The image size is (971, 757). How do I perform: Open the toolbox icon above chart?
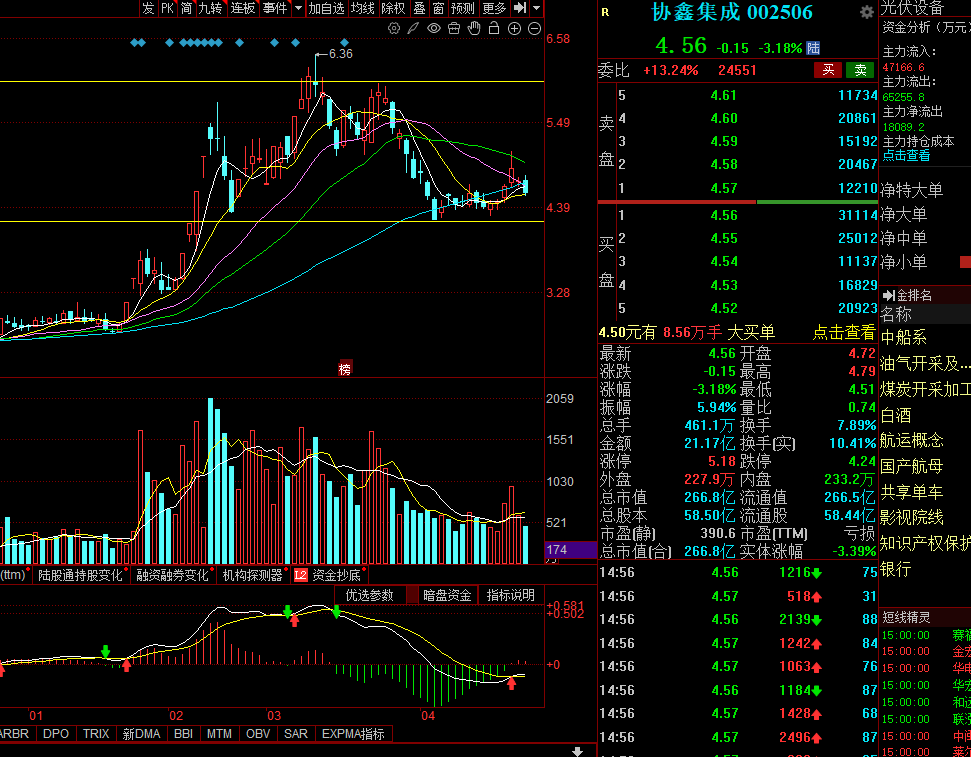pos(454,28)
